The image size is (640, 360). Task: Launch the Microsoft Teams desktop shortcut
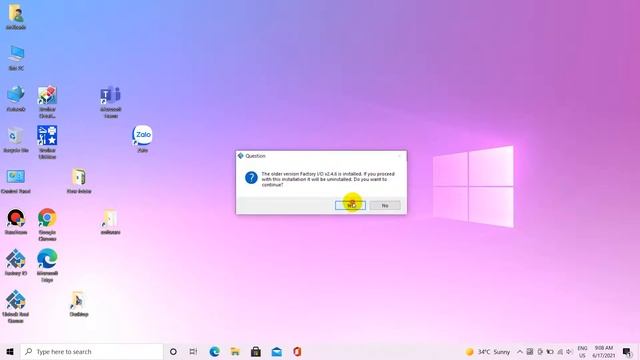coord(111,102)
